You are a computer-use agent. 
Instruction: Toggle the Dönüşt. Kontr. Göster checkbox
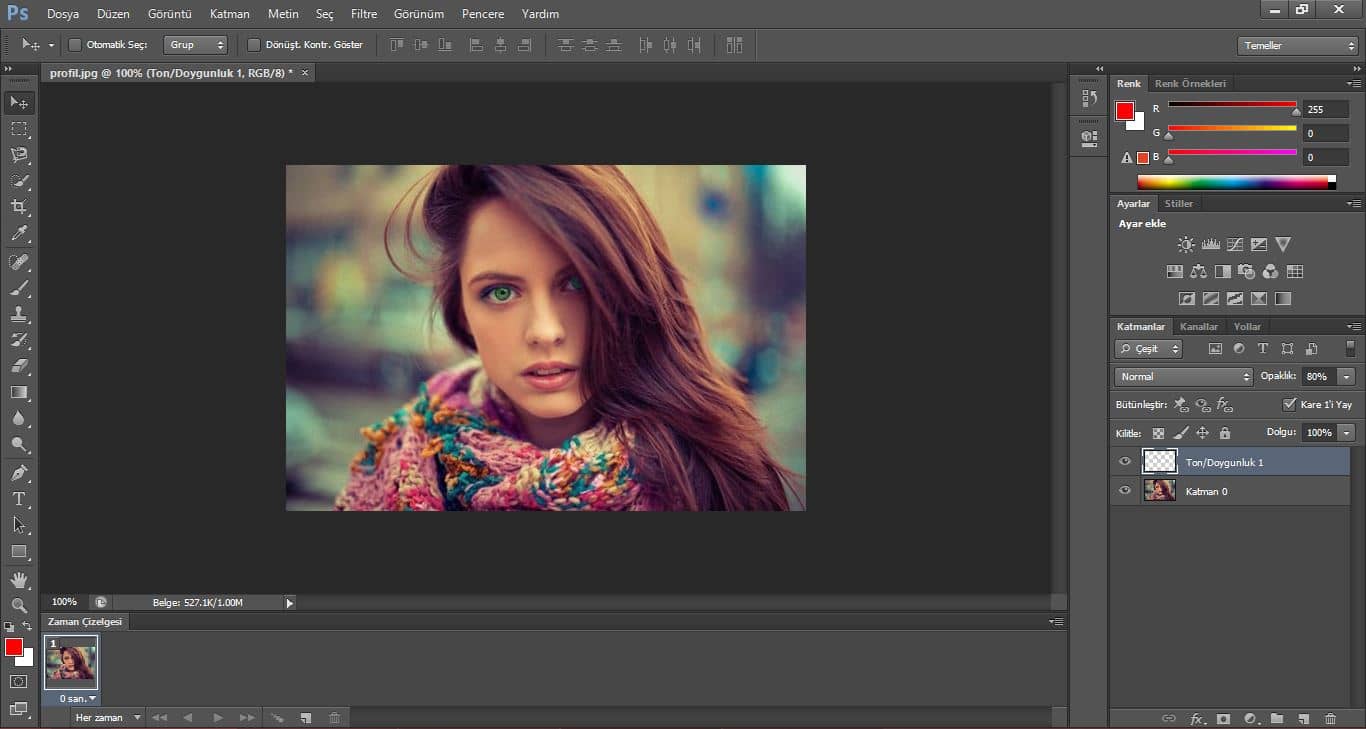point(254,45)
